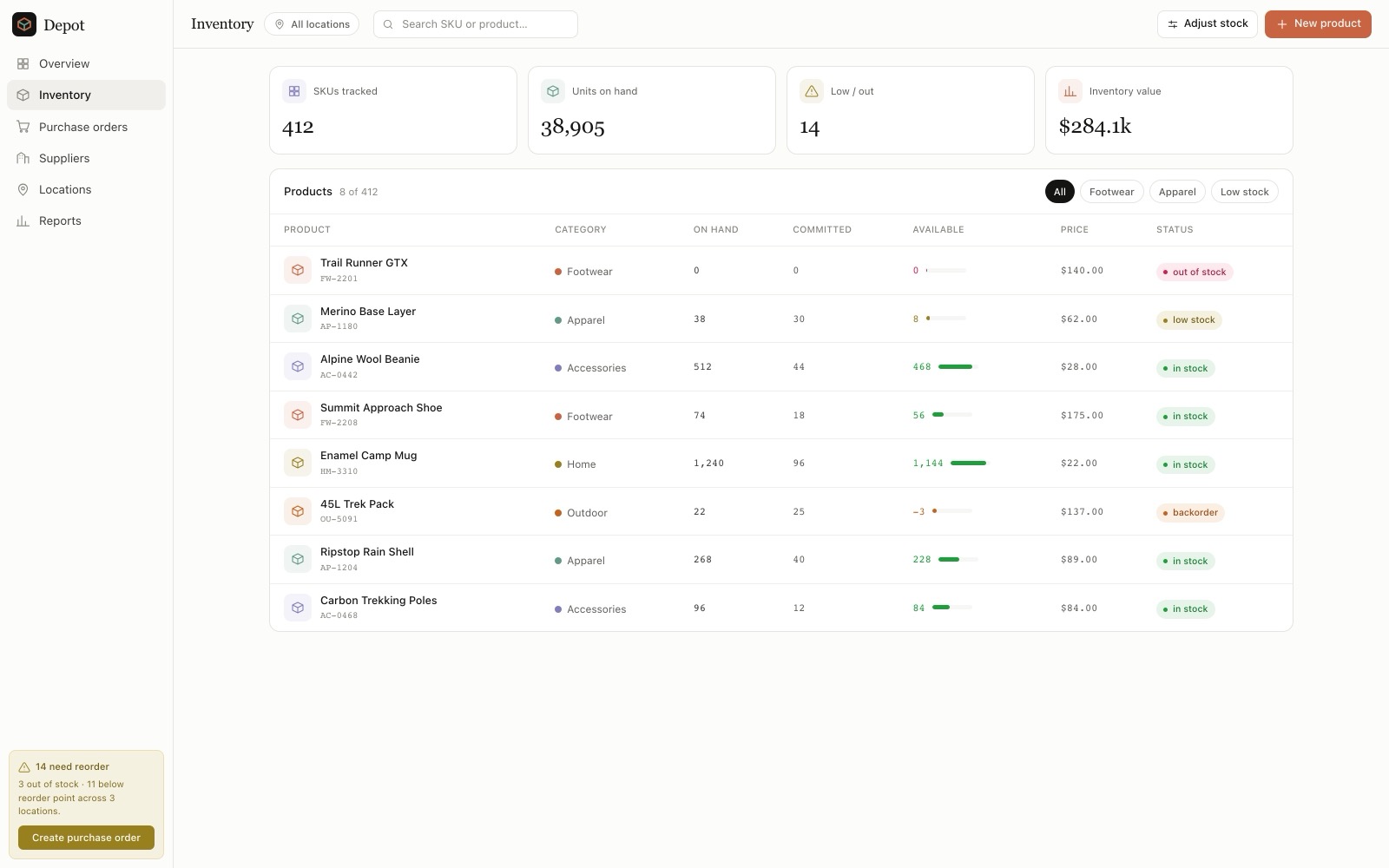Click the Depot logo icon
The height and width of the screenshot is (868, 1389).
point(24,24)
